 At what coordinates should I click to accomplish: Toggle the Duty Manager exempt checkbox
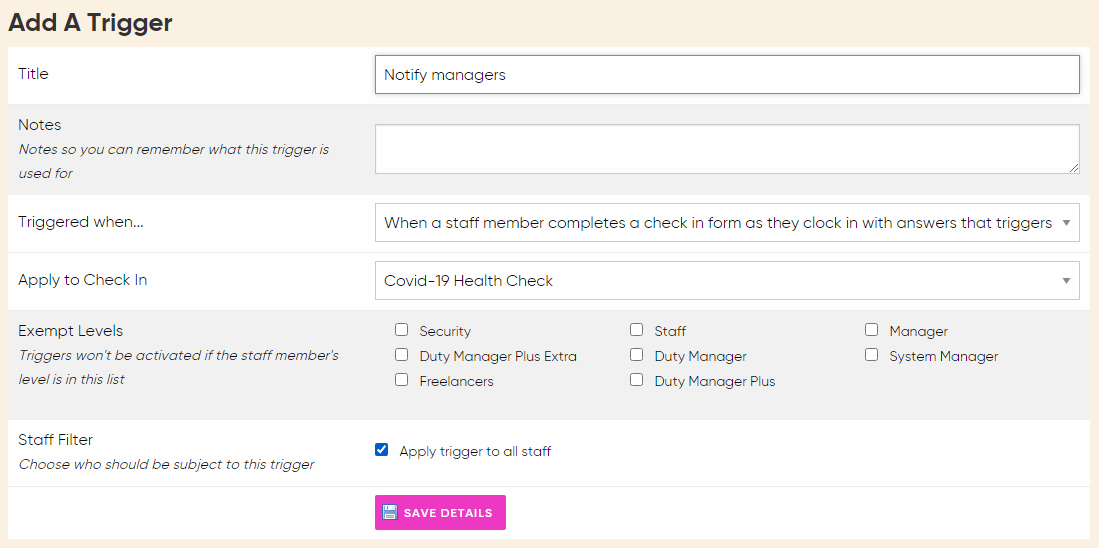637,355
